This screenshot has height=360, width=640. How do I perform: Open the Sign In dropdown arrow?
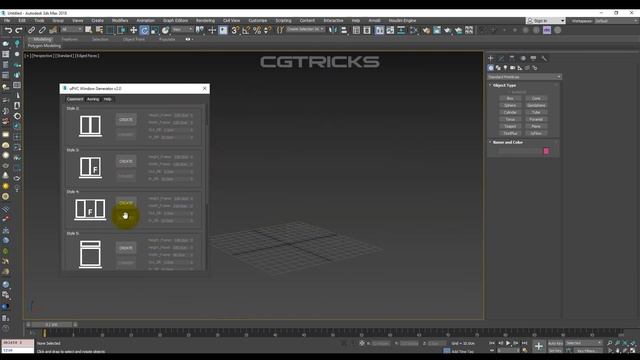pos(562,21)
